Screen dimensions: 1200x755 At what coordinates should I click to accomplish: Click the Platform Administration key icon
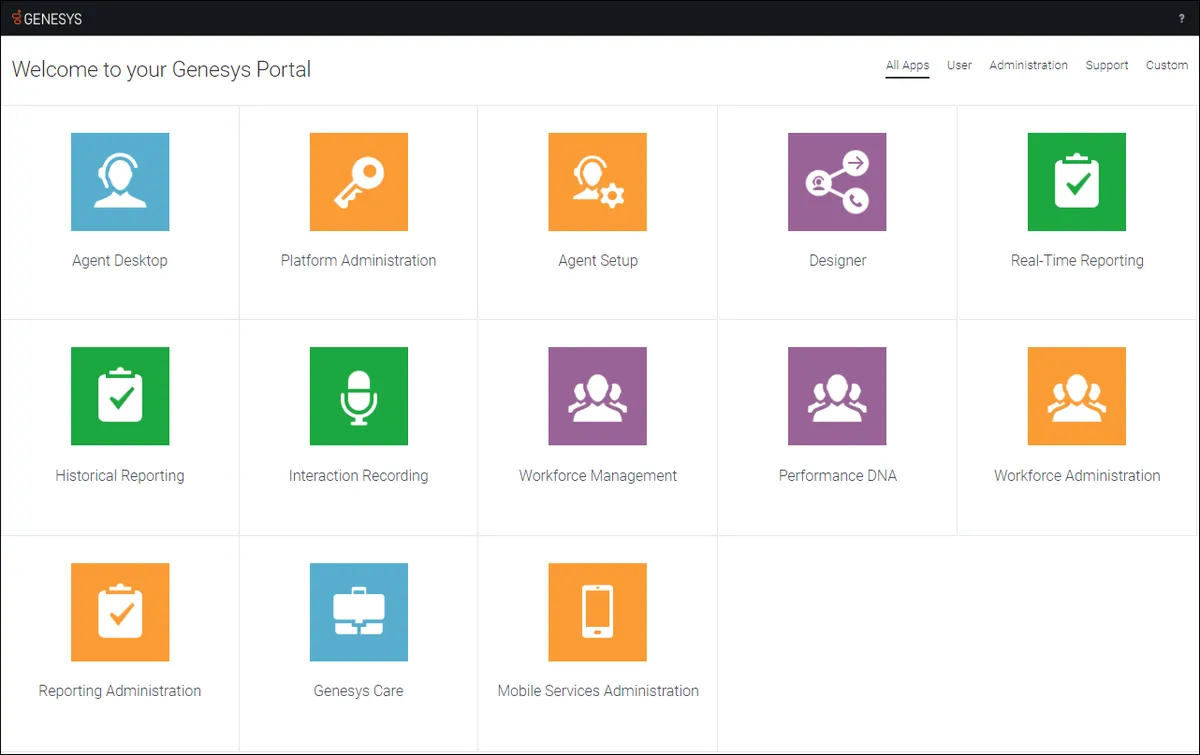click(358, 182)
